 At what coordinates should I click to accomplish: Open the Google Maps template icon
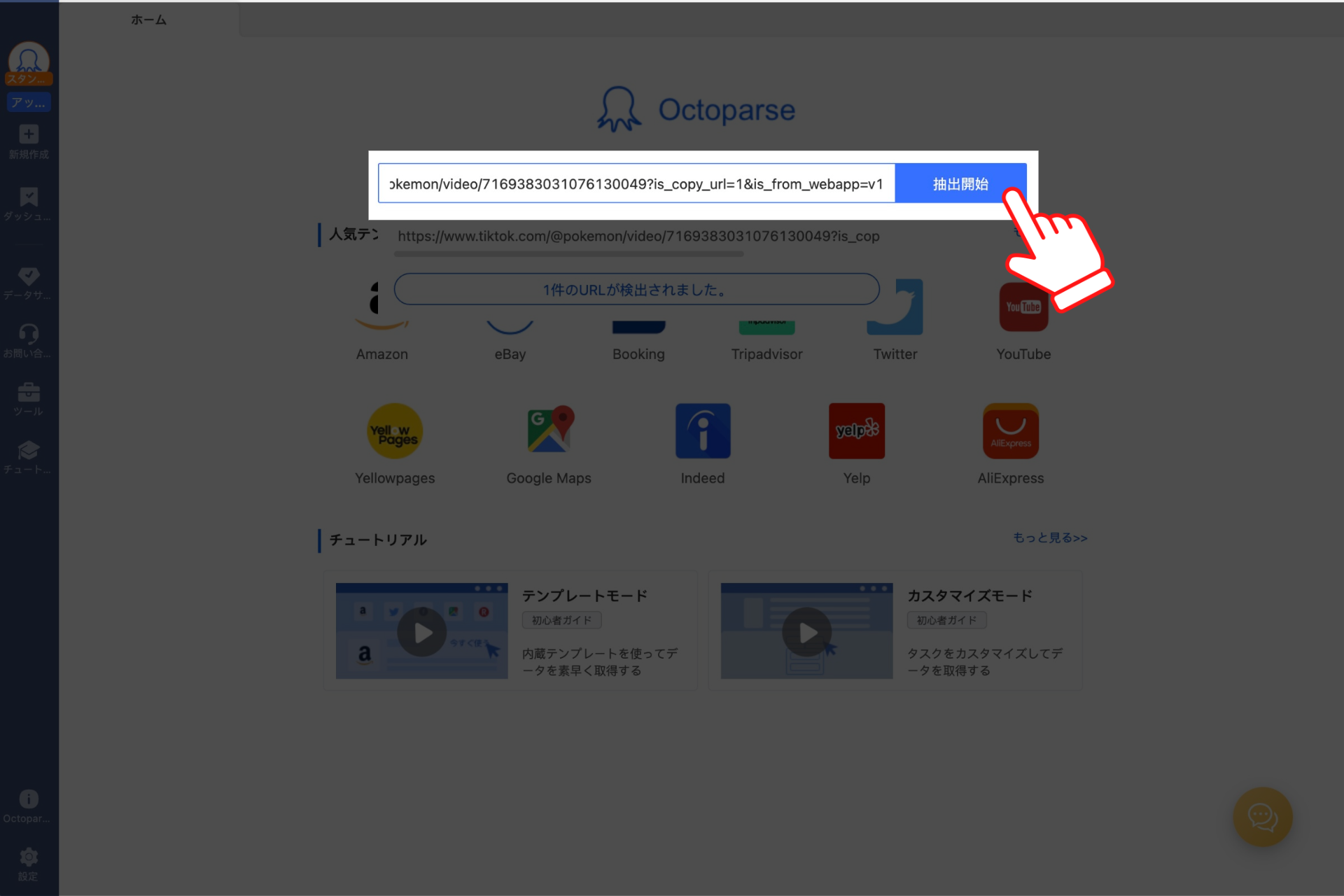tap(549, 430)
